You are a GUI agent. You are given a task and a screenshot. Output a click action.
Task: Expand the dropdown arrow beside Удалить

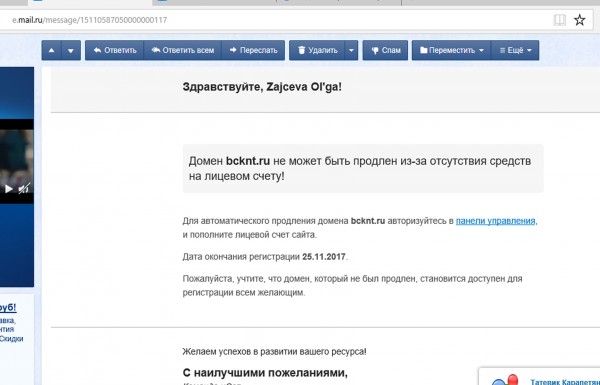click(x=351, y=50)
